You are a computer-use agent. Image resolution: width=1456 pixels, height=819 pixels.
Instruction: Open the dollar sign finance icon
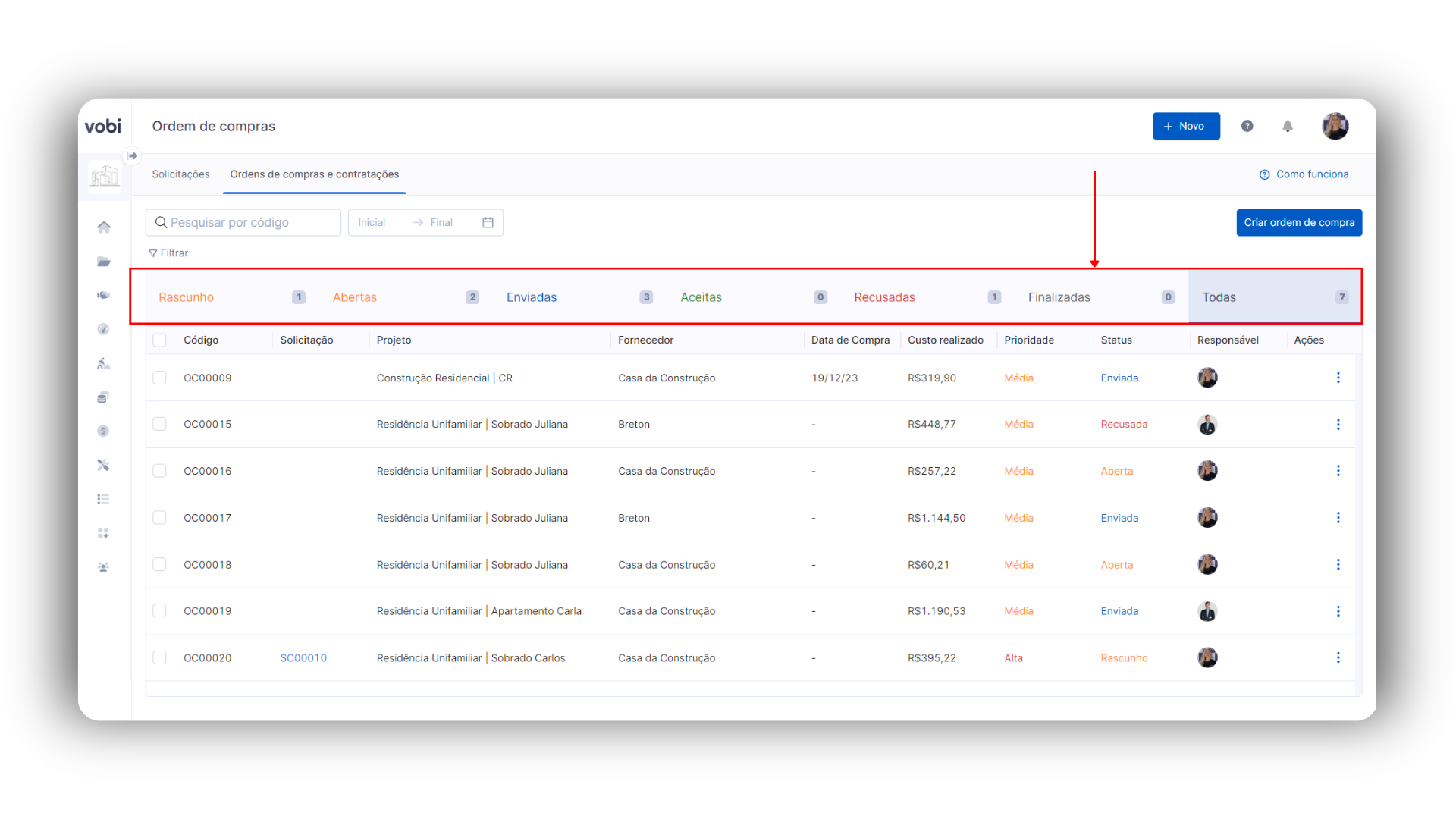[104, 431]
